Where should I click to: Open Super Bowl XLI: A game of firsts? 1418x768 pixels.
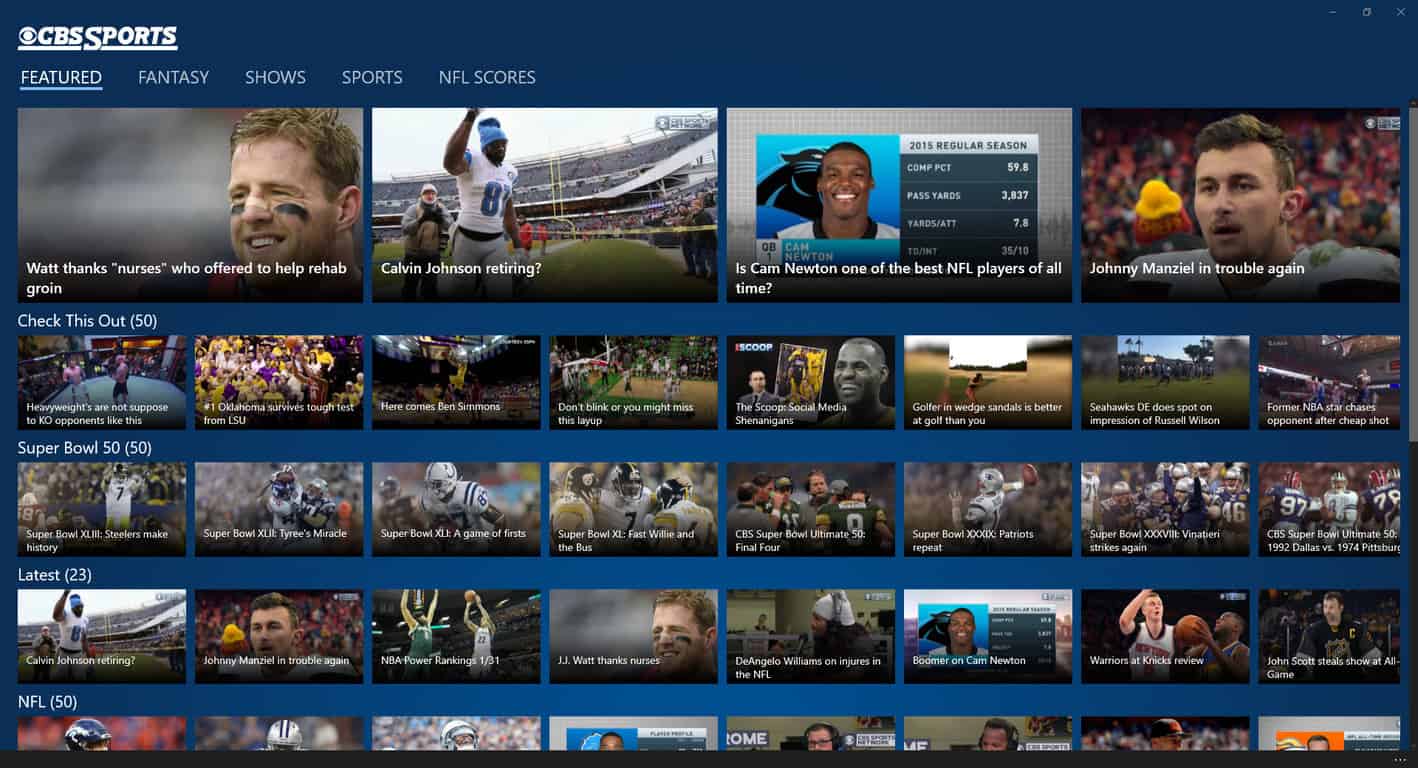[x=456, y=509]
